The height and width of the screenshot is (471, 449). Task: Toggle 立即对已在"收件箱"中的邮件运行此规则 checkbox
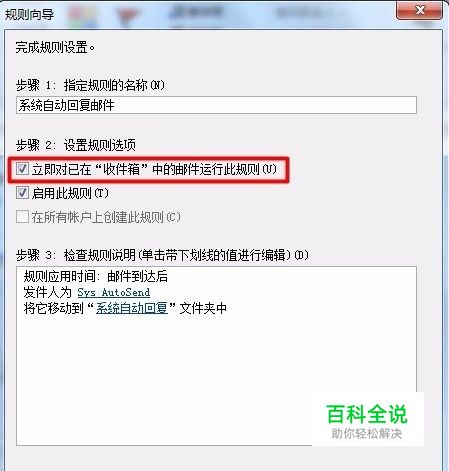(x=22, y=169)
